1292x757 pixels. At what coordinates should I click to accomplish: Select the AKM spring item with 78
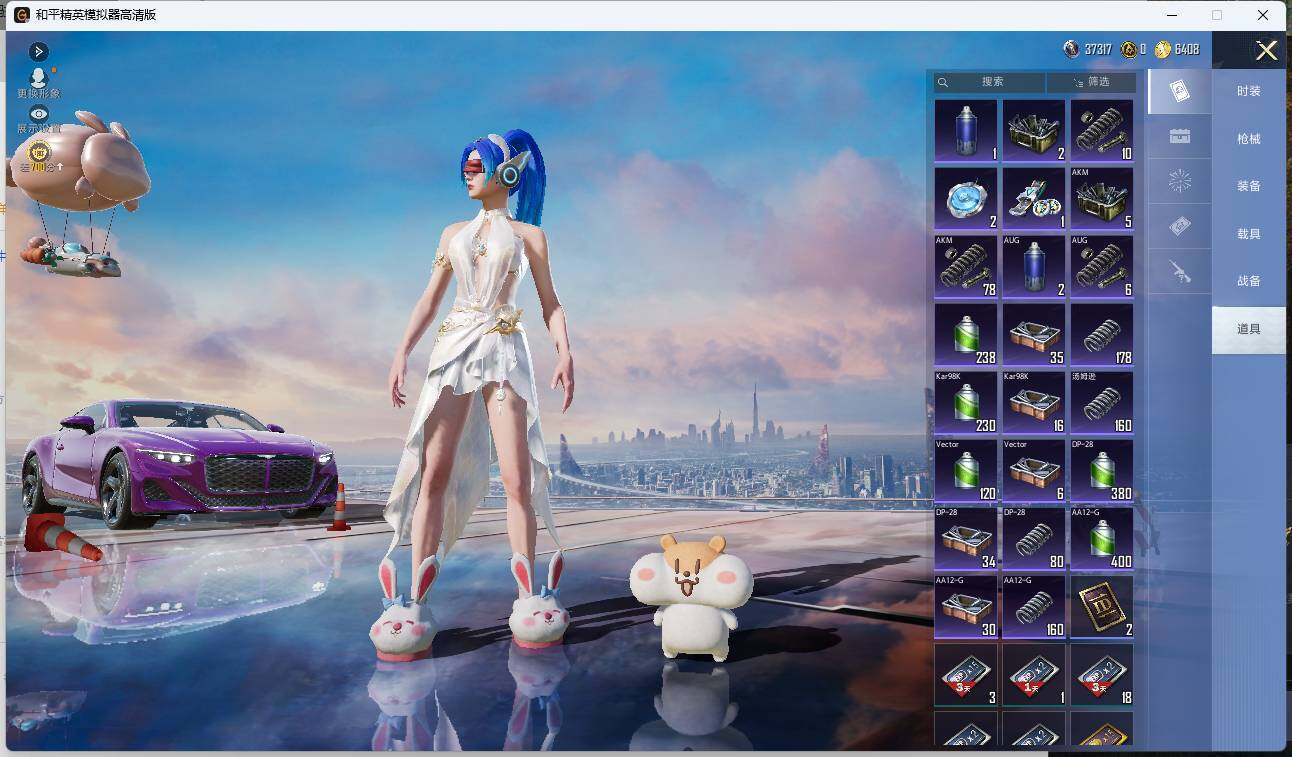tap(966, 266)
